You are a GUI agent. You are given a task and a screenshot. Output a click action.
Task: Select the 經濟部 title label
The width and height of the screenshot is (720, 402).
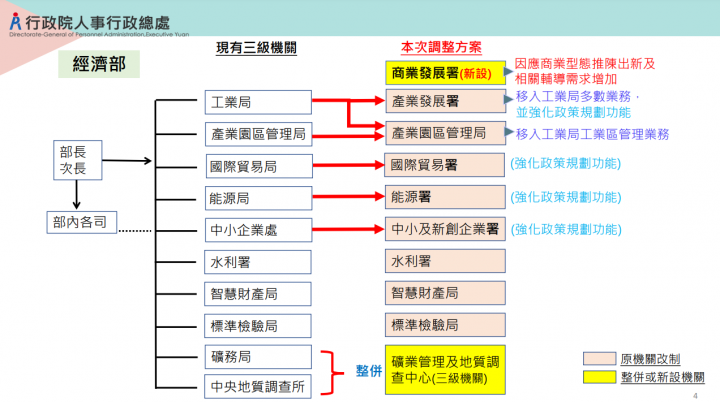tap(99, 64)
